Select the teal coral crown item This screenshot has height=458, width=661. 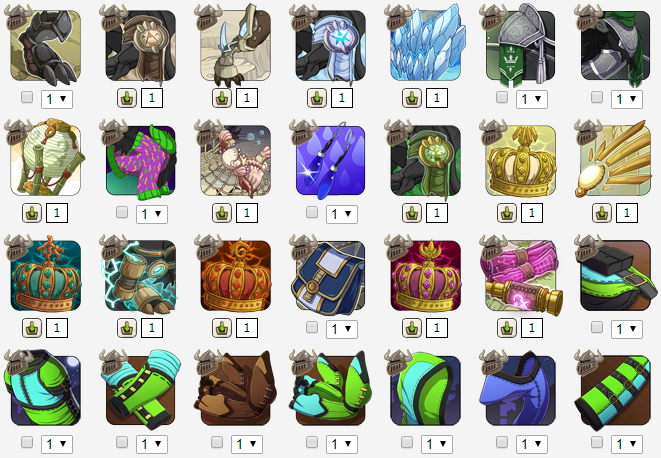click(46, 276)
